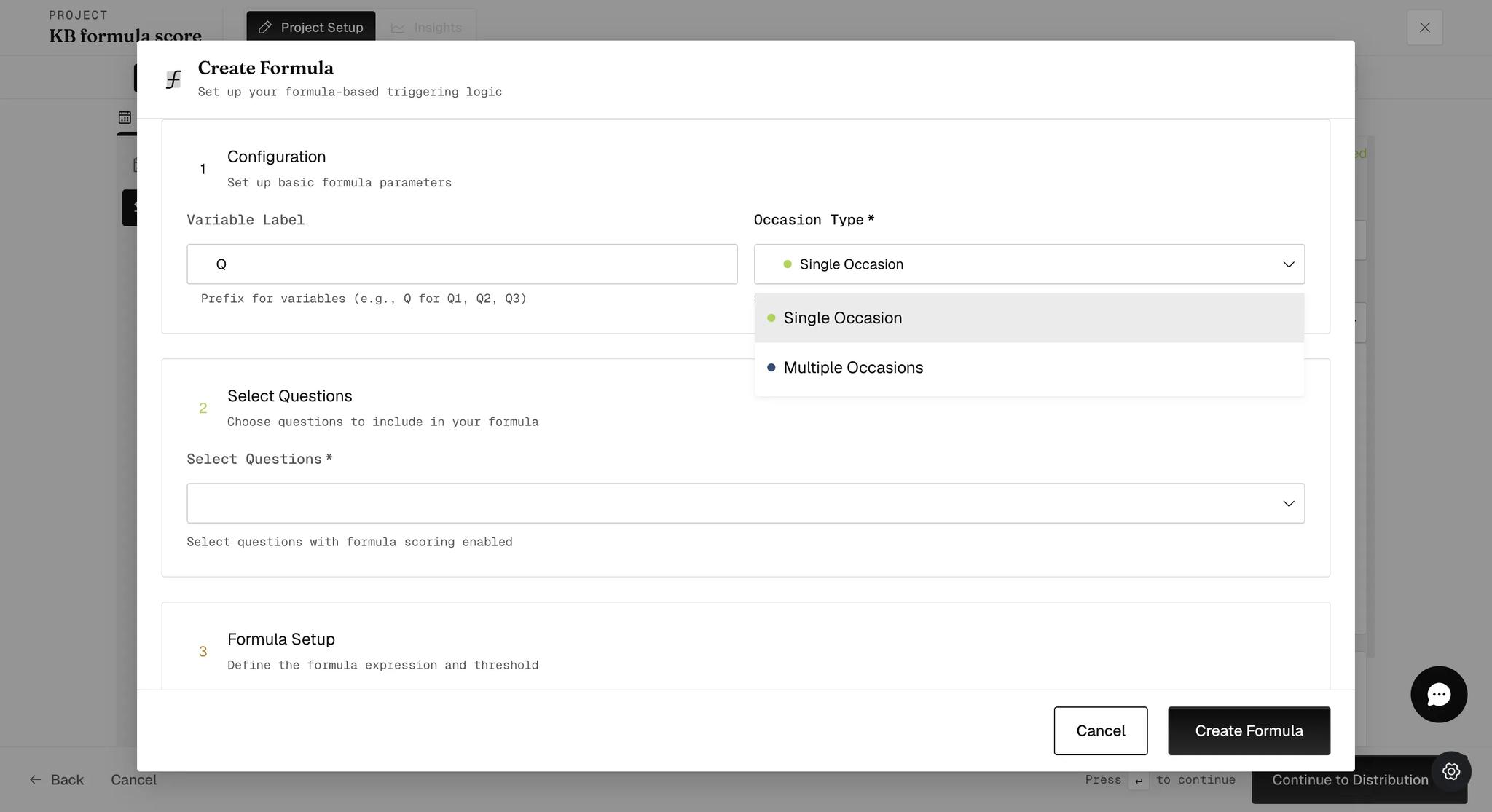The width and height of the screenshot is (1492, 812).
Task: Click the formula symbol icon in header
Action: tap(173, 79)
